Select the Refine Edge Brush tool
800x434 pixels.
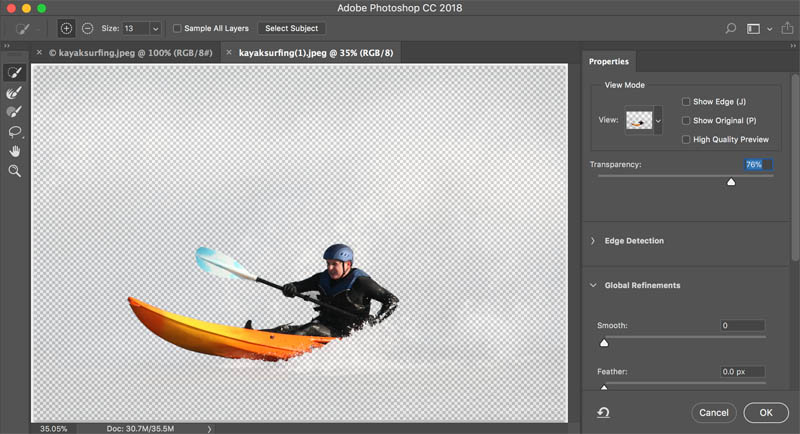14,92
